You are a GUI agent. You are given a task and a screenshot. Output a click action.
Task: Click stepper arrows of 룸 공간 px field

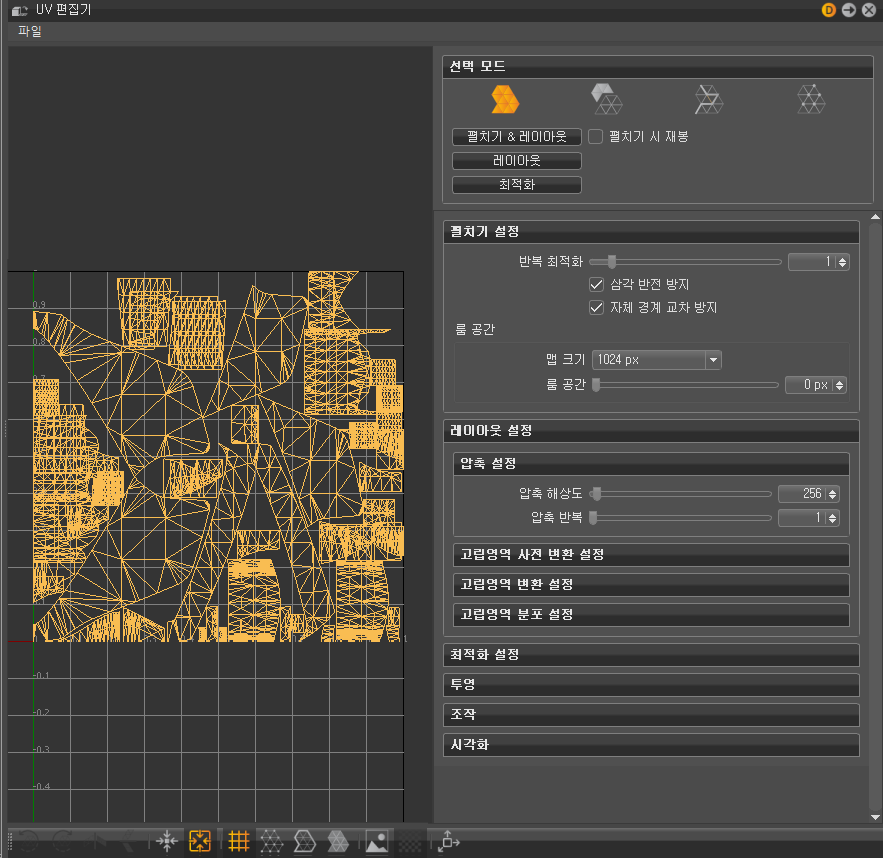[840, 385]
